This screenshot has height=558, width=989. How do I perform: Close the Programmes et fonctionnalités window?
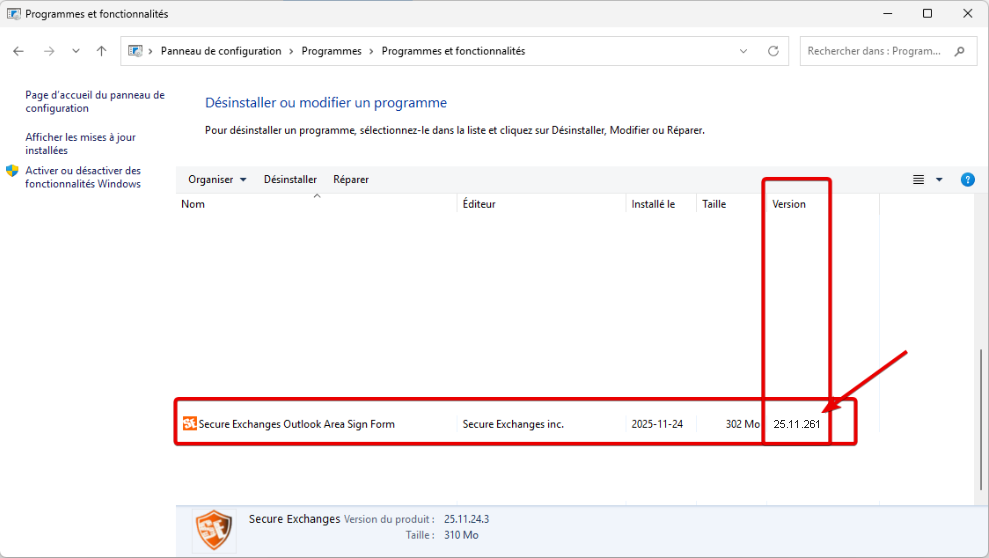968,13
